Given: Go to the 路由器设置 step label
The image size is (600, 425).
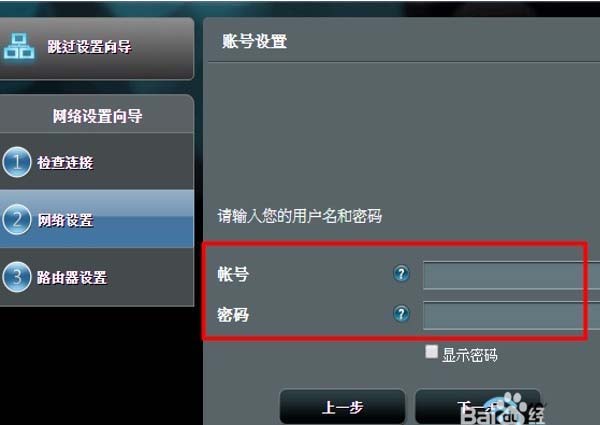Looking at the screenshot, I should (x=72, y=278).
